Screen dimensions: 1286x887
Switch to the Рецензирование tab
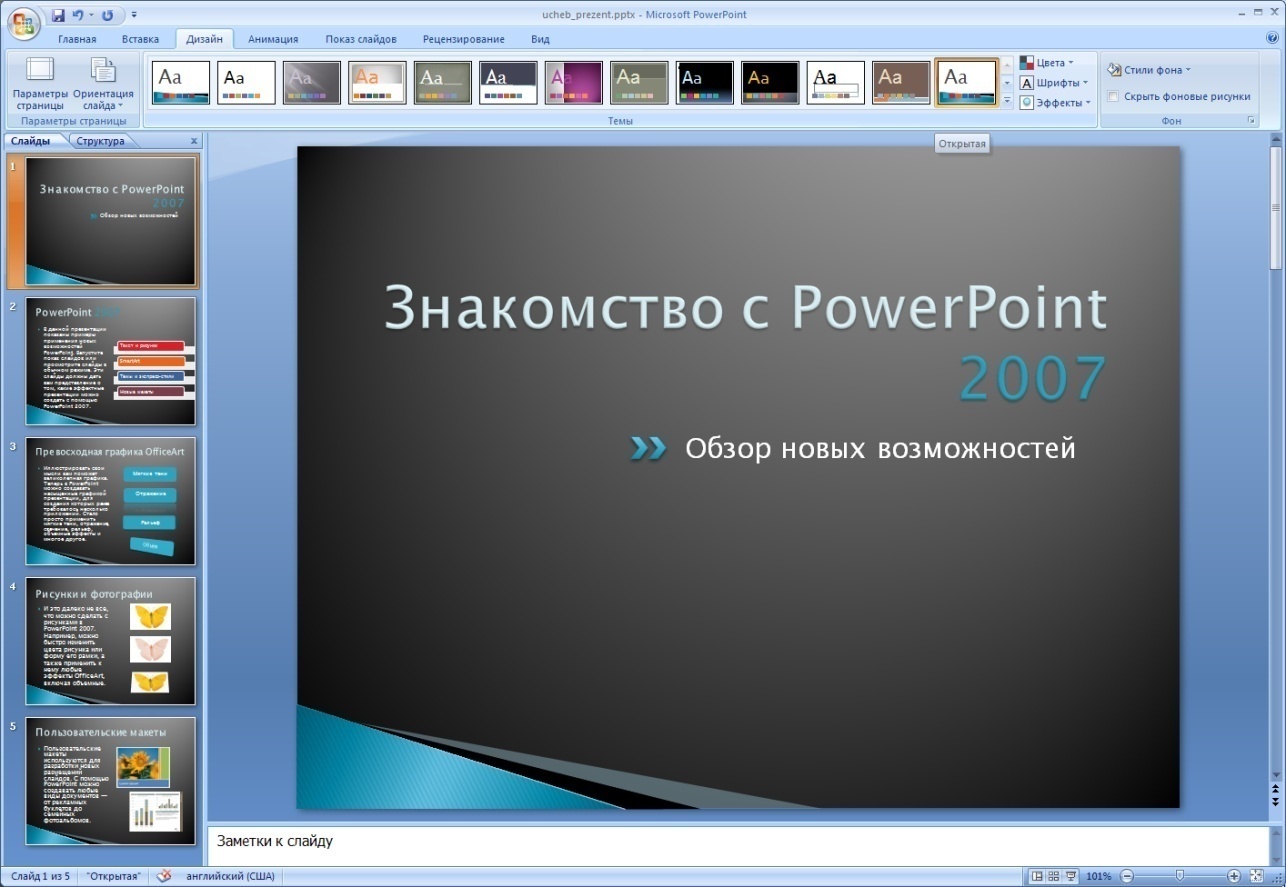point(463,39)
